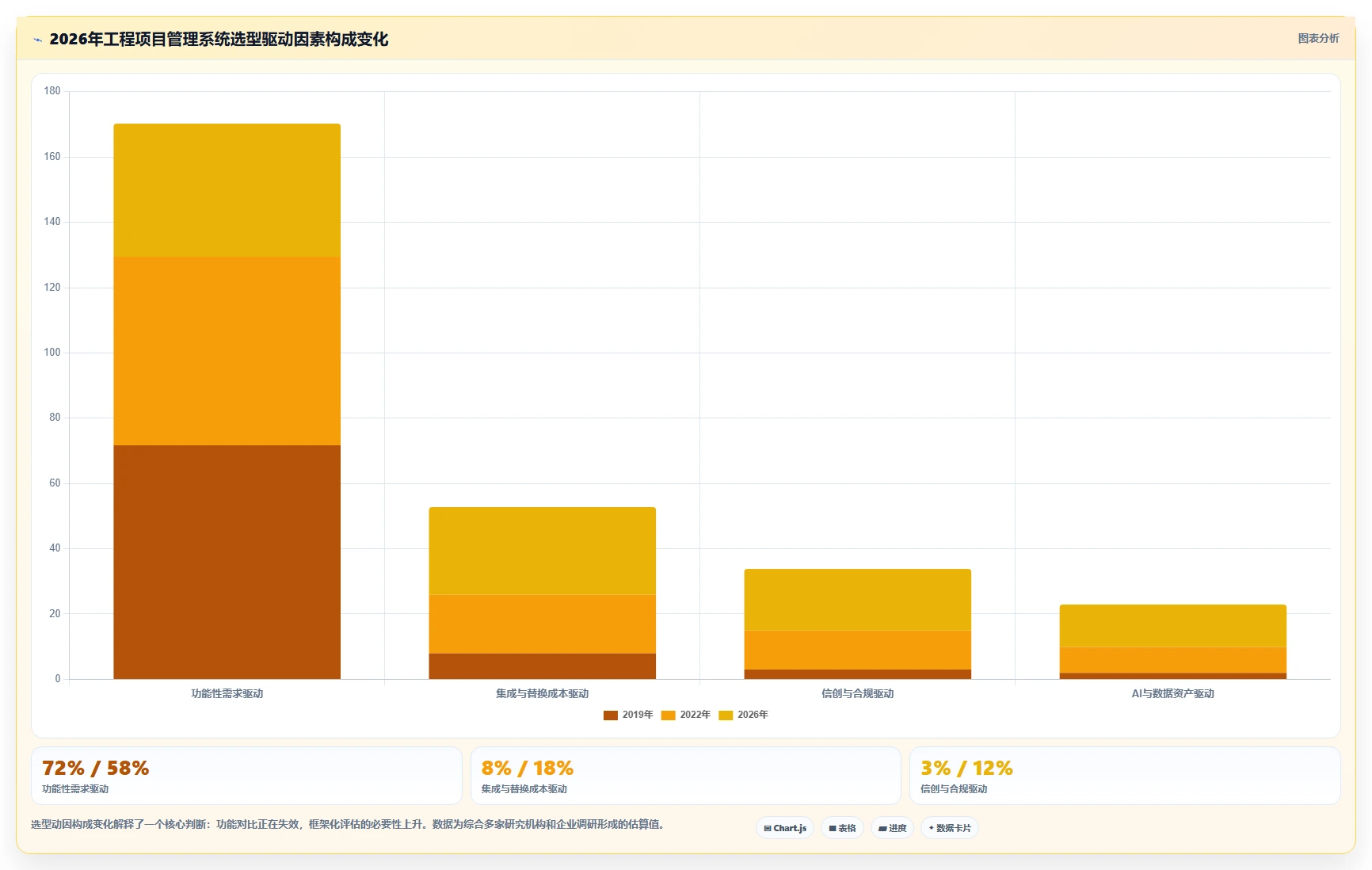Click the 2019年 segment of 功能性需求驱动 bar
The image size is (1372, 870).
[x=227, y=562]
